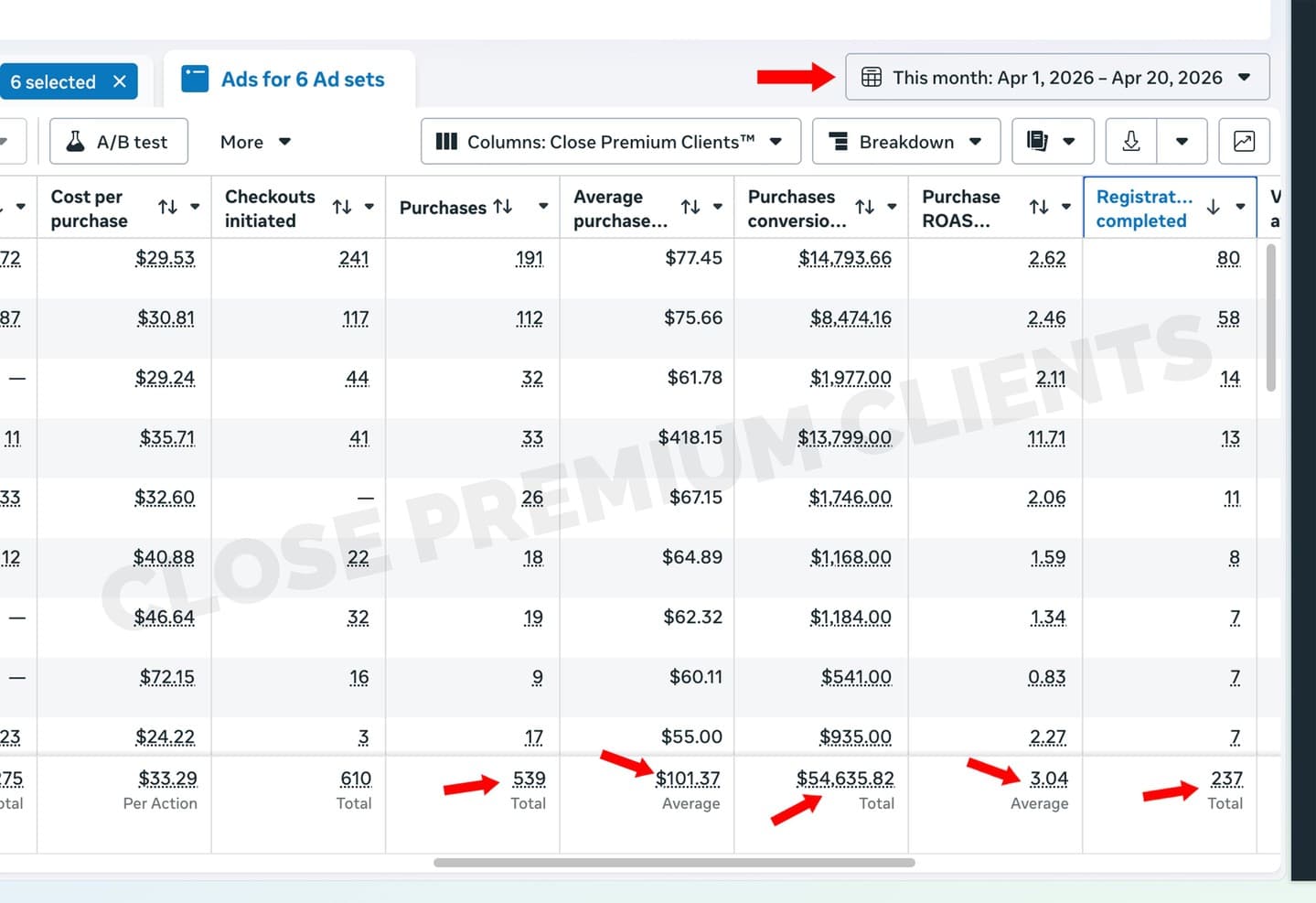Viewport: 1316px width, 903px height.
Task: Click the 11.71 ROAS value
Action: (x=1046, y=437)
